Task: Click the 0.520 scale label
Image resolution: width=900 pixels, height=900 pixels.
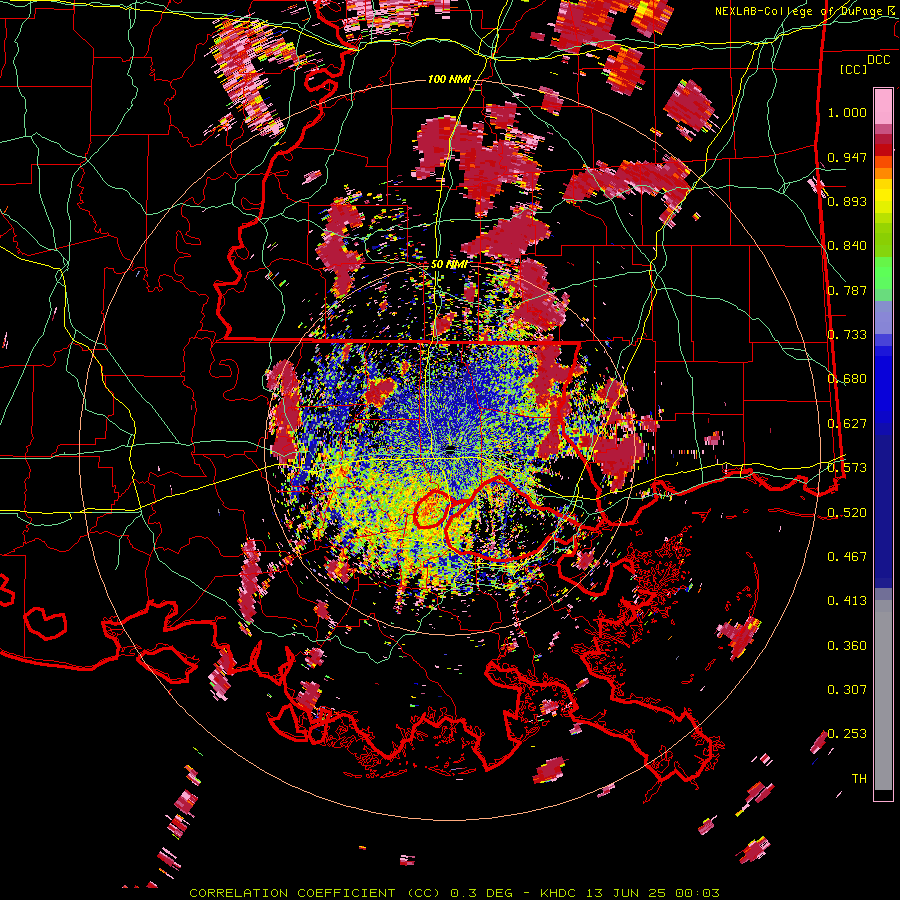Action: click(847, 512)
